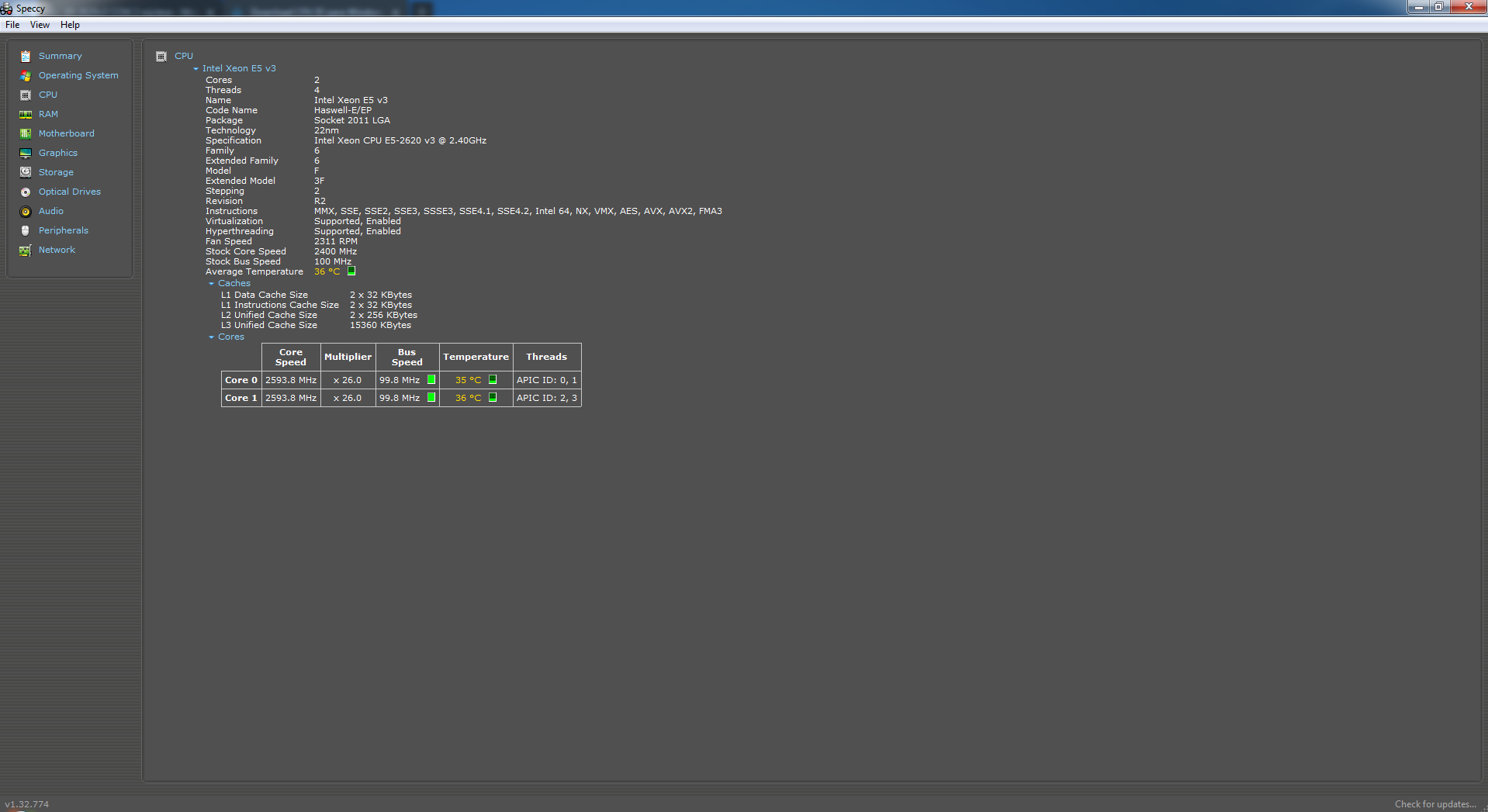
Task: View the Storage section
Action: pyautogui.click(x=56, y=172)
